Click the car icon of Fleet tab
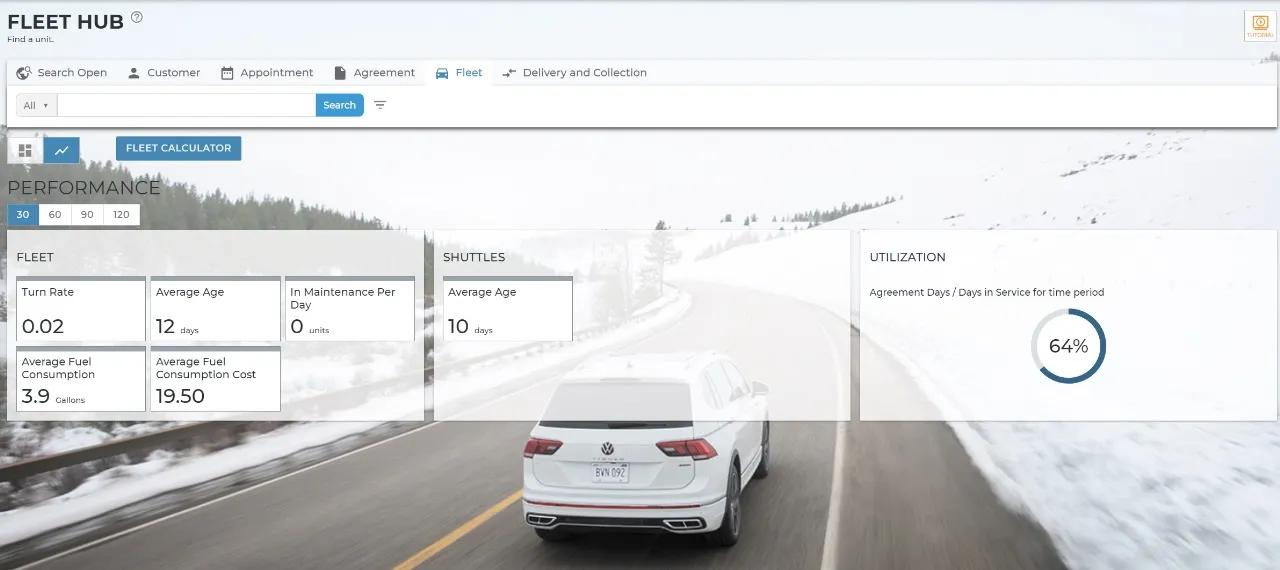The width and height of the screenshot is (1280, 570). [x=442, y=73]
